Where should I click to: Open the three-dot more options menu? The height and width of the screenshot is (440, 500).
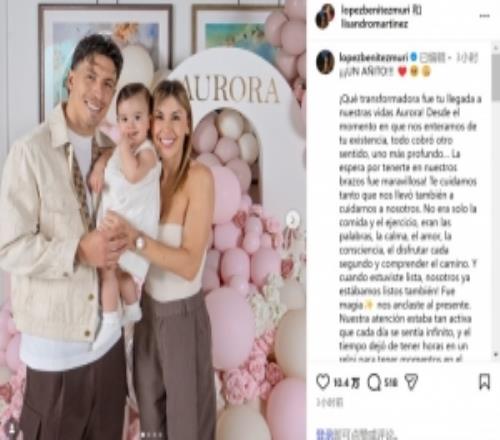[x=484, y=16]
